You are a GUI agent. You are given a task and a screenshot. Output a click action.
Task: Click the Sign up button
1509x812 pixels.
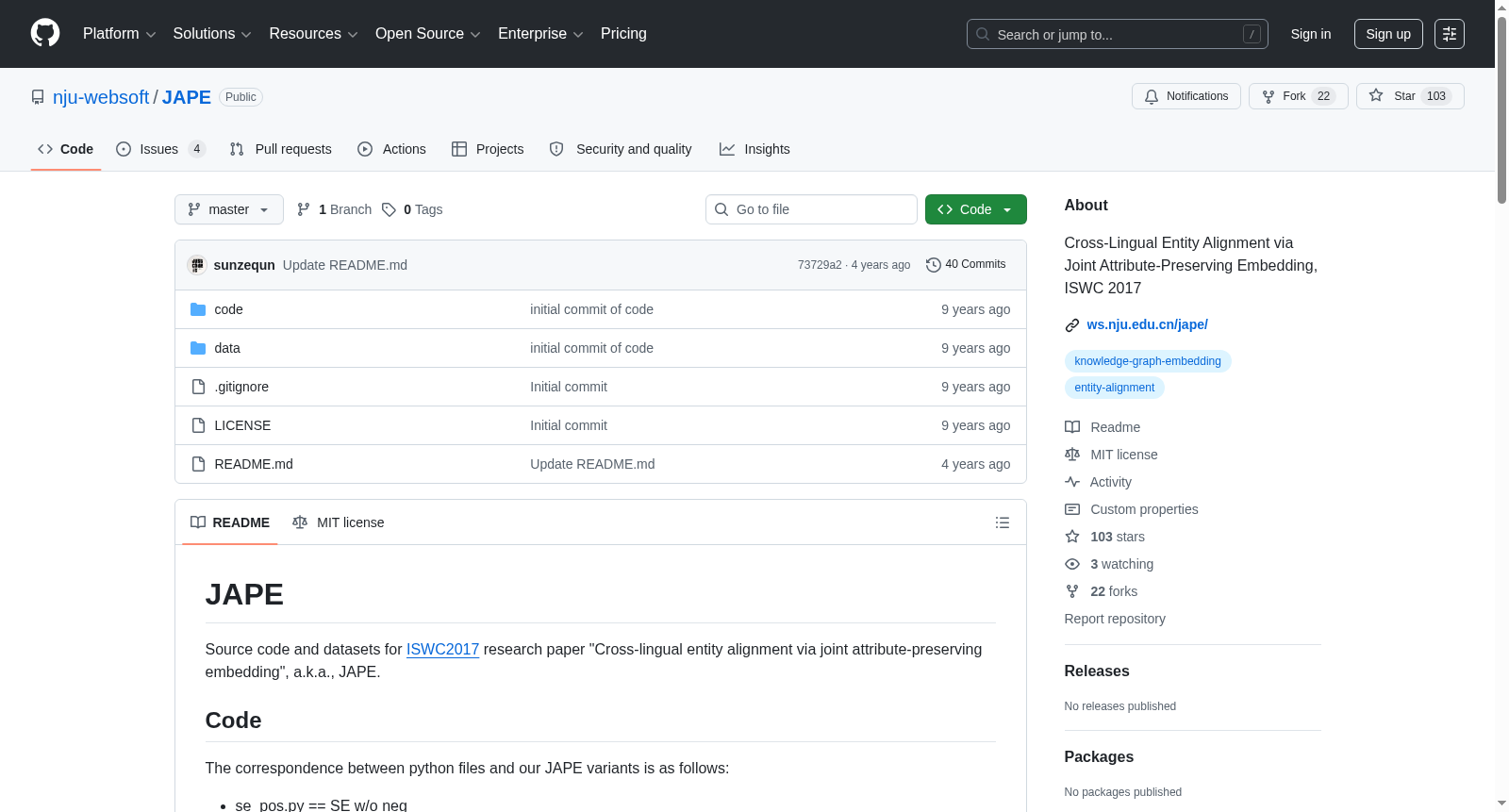(1388, 34)
